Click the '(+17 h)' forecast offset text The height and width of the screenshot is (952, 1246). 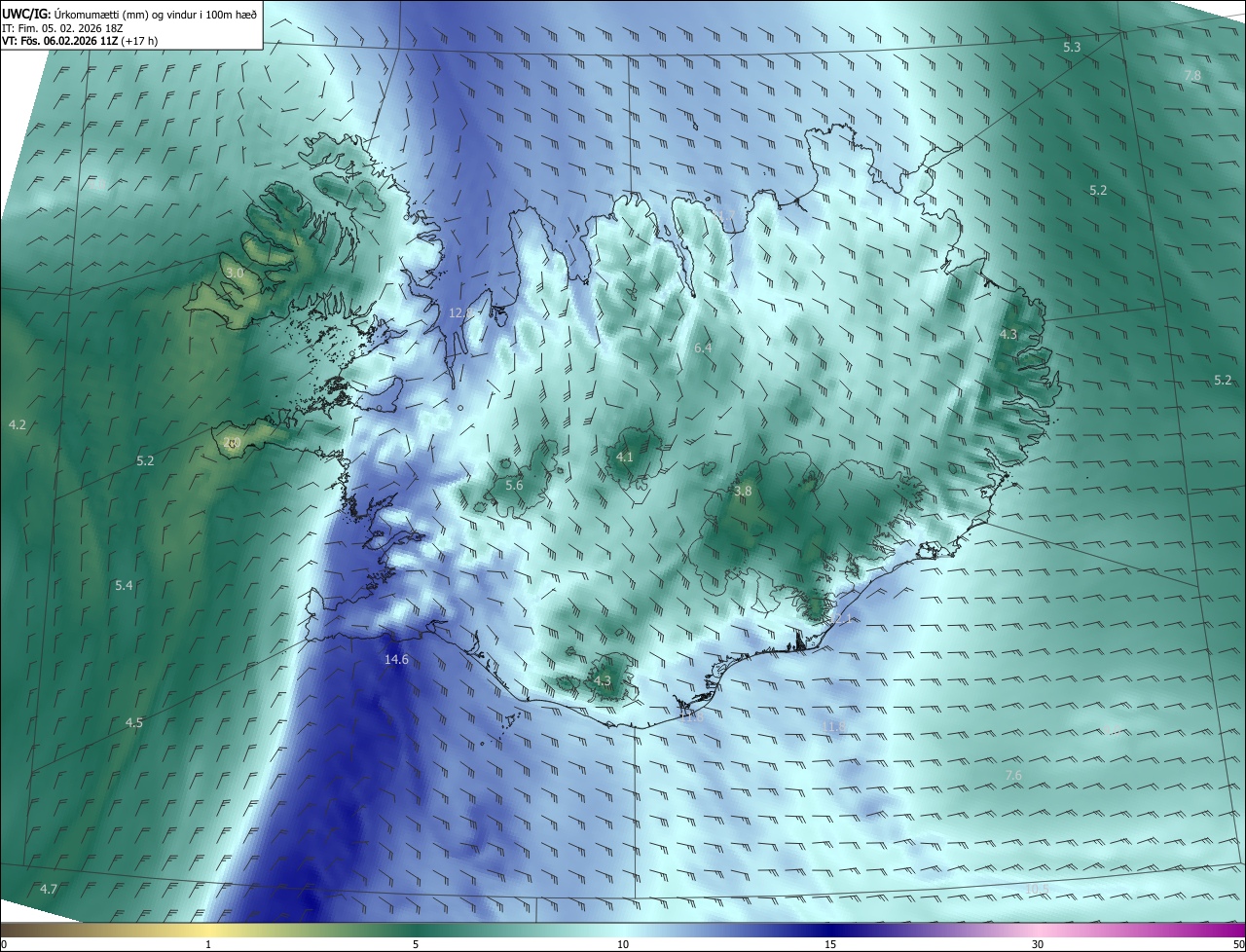pyautogui.click(x=138, y=41)
